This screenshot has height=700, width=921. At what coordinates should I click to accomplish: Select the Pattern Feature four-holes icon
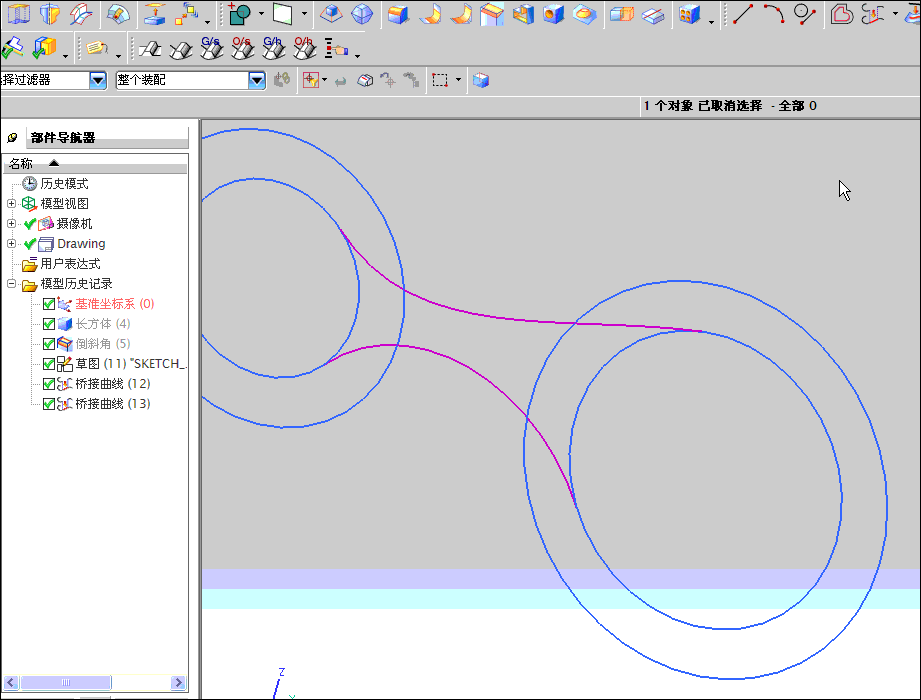tap(689, 14)
